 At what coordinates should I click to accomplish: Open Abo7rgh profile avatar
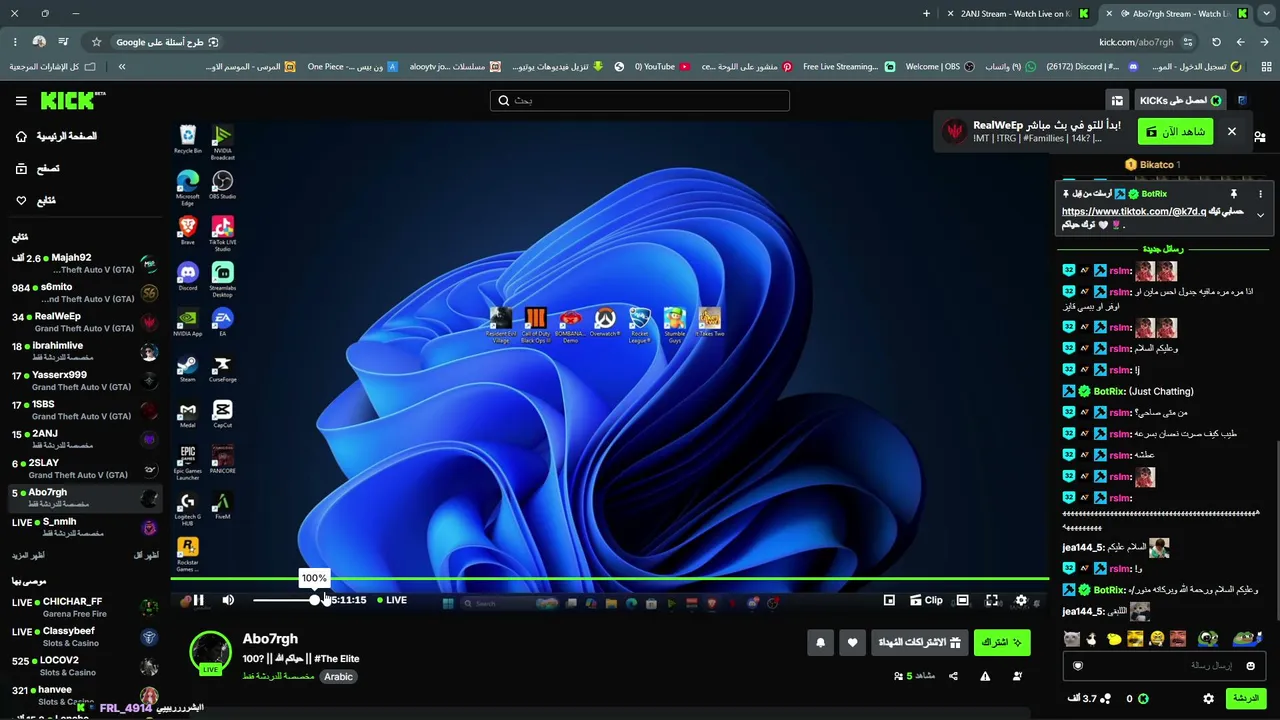210,652
